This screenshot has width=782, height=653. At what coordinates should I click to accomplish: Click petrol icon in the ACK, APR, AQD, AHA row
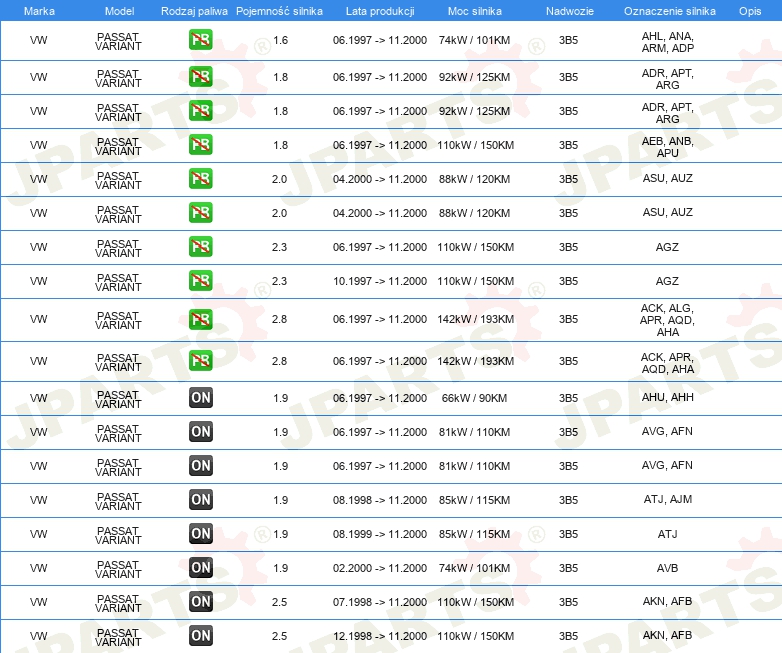(200, 360)
